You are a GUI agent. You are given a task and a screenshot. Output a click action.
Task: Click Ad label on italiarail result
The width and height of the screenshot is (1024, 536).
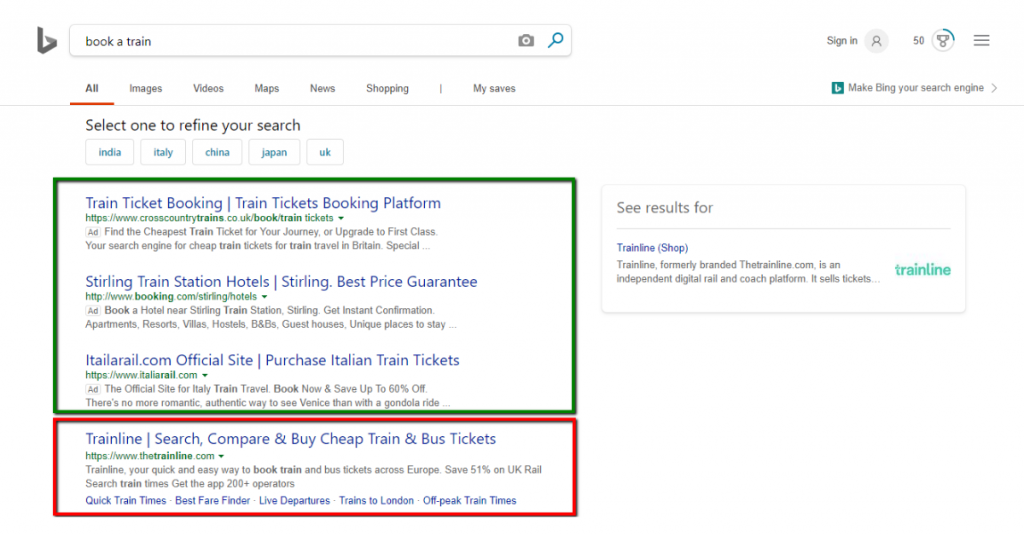[93, 389]
